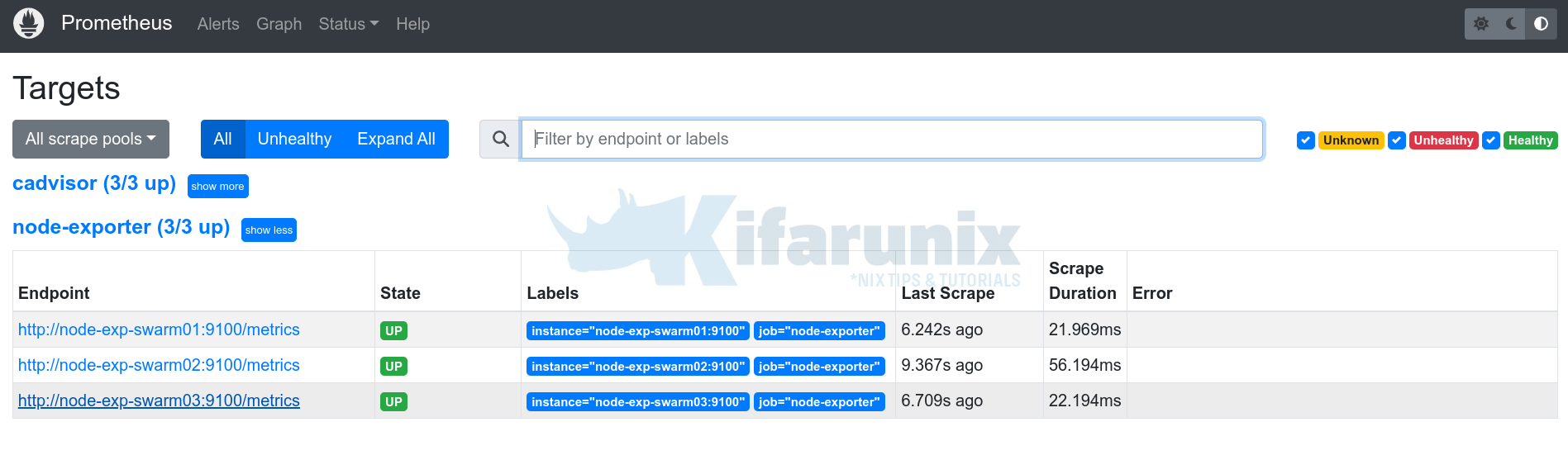Viewport: 1568px width, 474px height.
Task: Open the Status dropdown menu
Action: 348,24
